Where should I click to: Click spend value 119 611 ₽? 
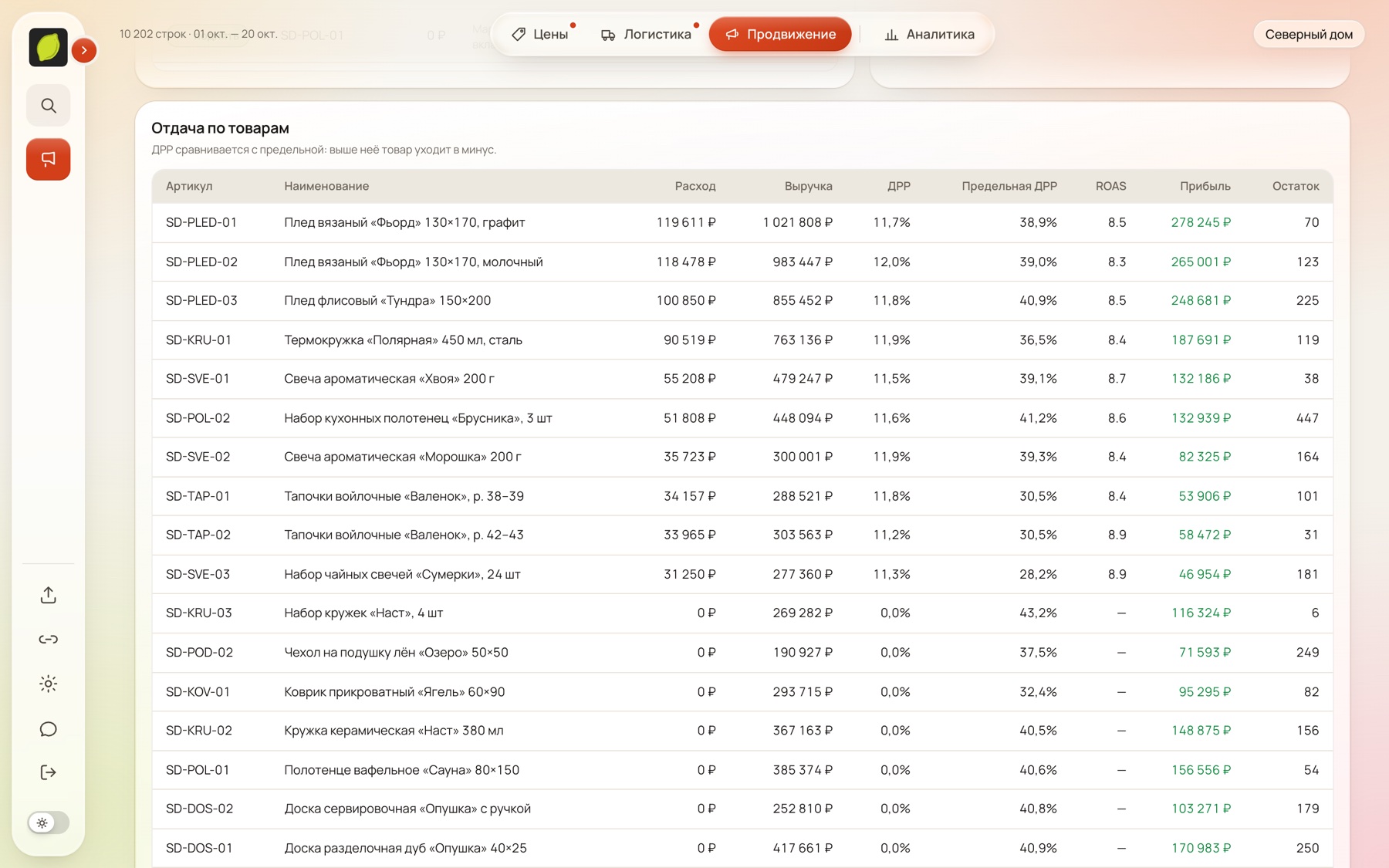686,222
